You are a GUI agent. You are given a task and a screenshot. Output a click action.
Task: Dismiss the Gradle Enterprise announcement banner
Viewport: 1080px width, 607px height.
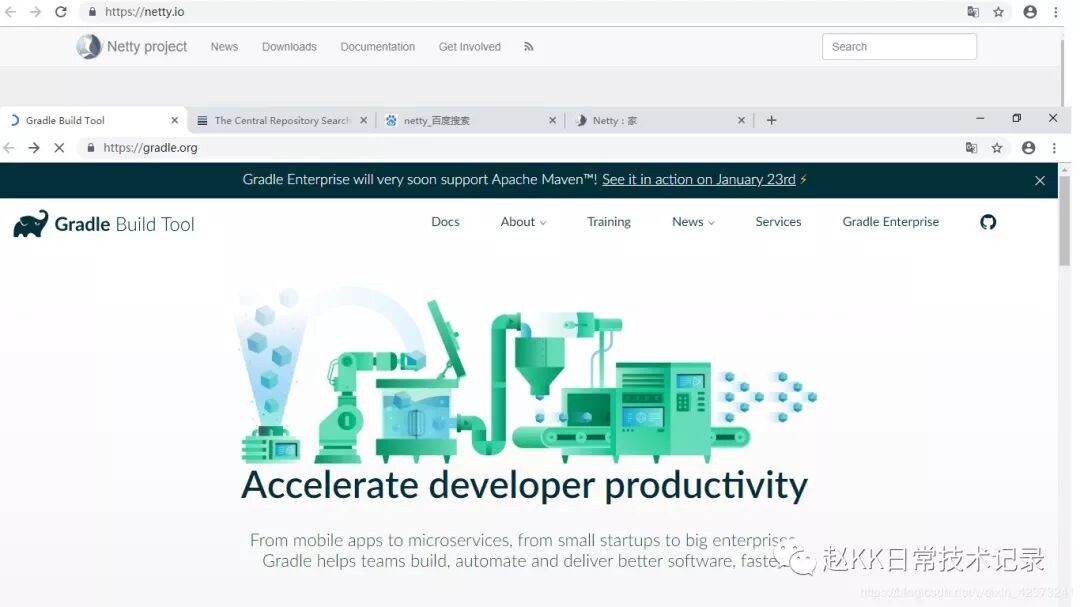pyautogui.click(x=1040, y=181)
